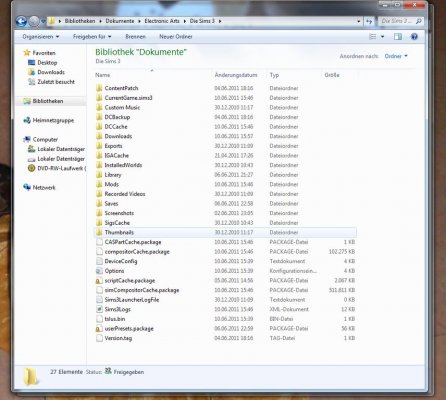Select the file named CASPartCache.package
The height and width of the screenshot is (400, 446).
[x=133, y=242]
